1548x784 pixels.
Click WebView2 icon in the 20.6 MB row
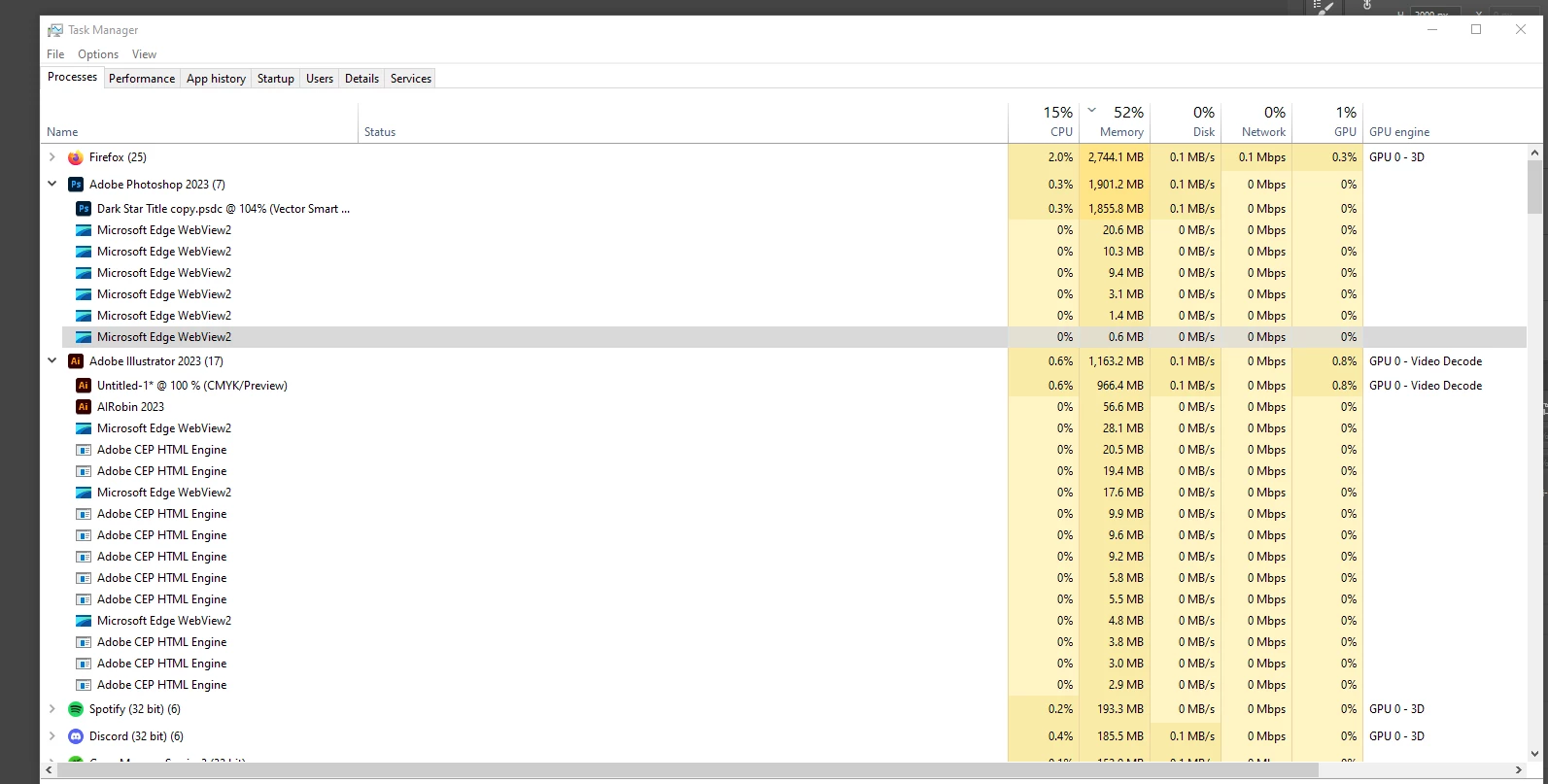[x=84, y=230]
